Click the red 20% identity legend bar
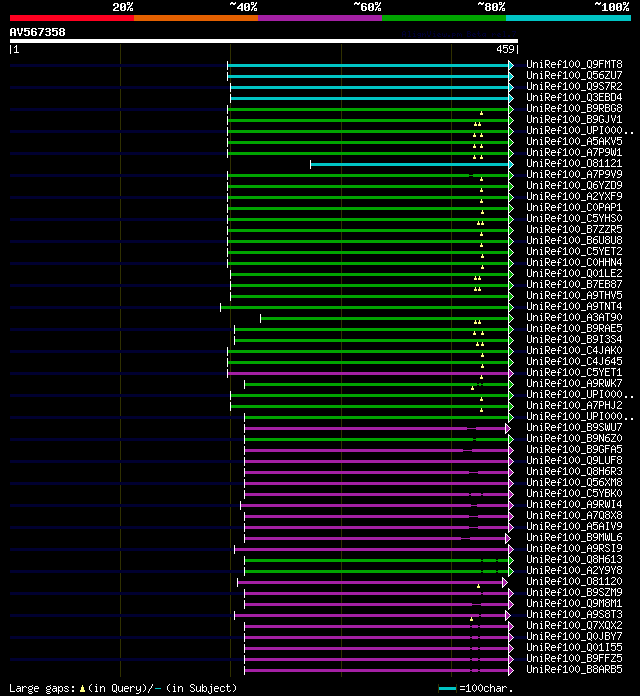640x696 pixels. tap(72, 18)
